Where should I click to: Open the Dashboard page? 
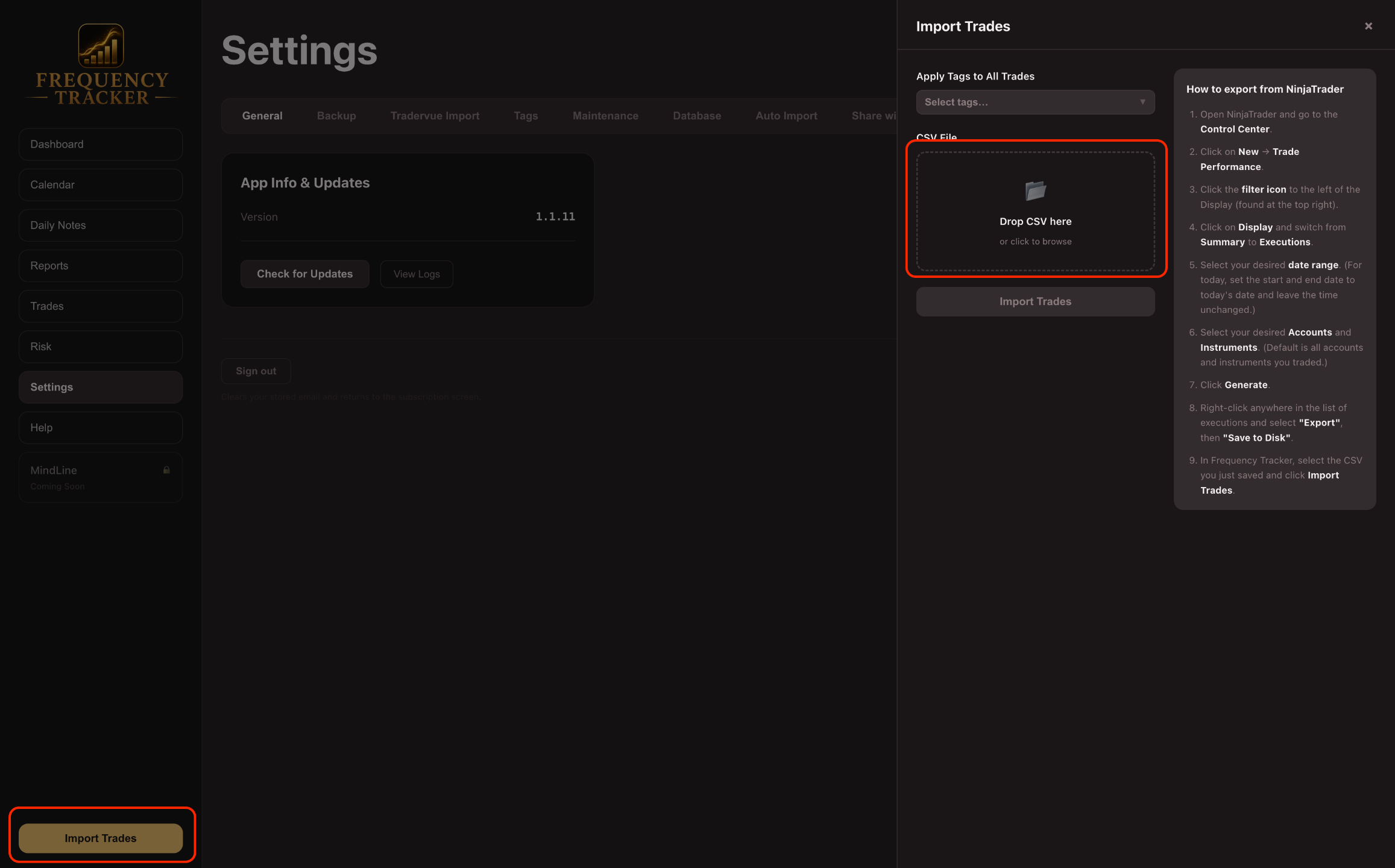click(101, 144)
